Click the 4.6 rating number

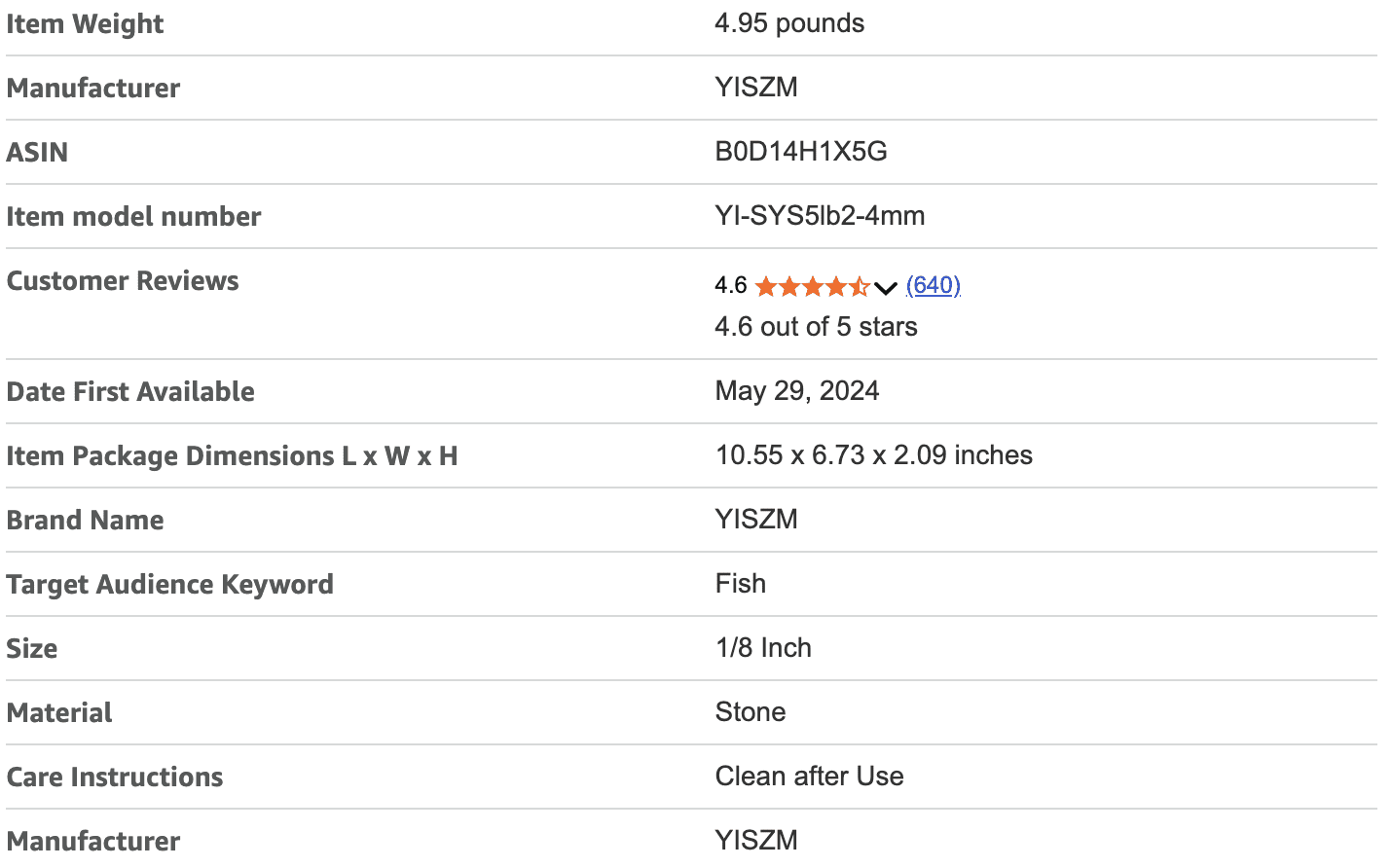[730, 285]
